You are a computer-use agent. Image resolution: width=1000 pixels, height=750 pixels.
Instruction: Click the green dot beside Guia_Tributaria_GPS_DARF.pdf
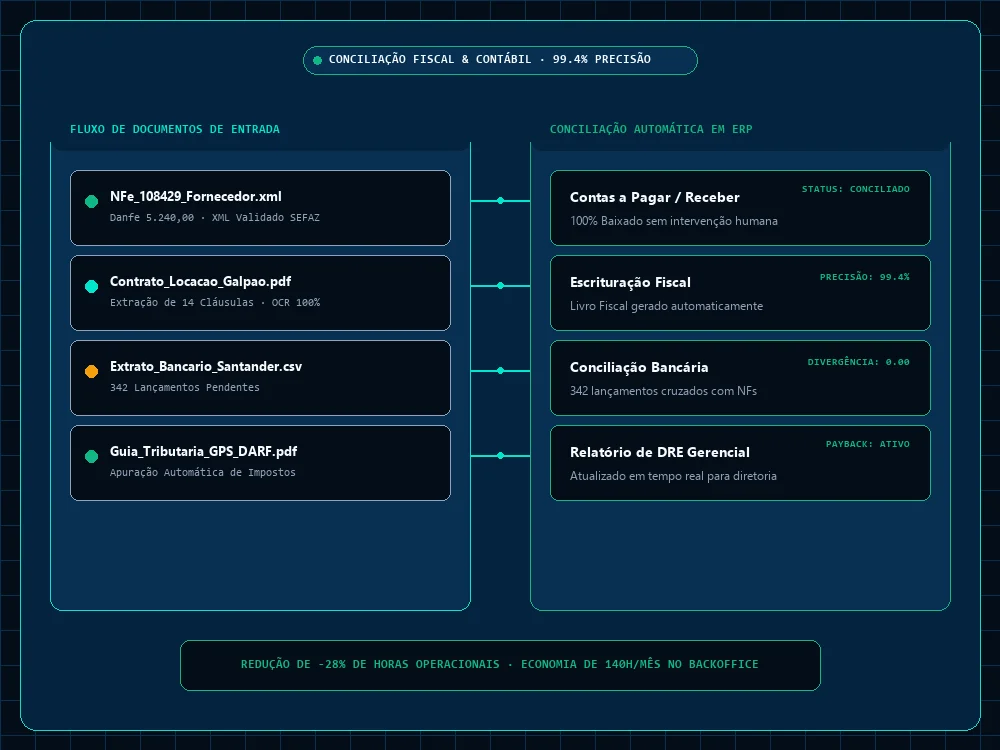tap(91, 456)
